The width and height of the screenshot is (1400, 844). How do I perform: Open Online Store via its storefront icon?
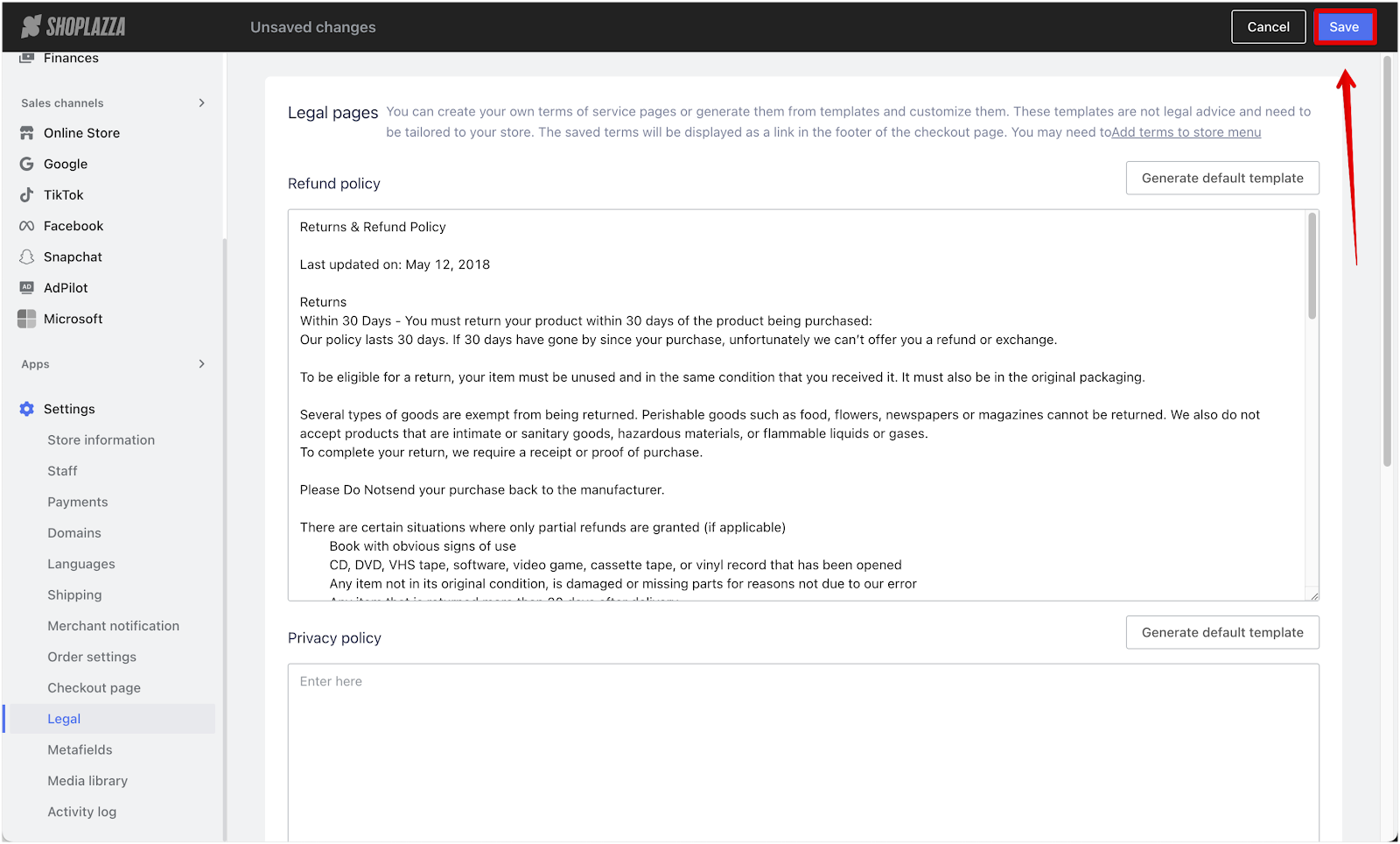point(27,133)
